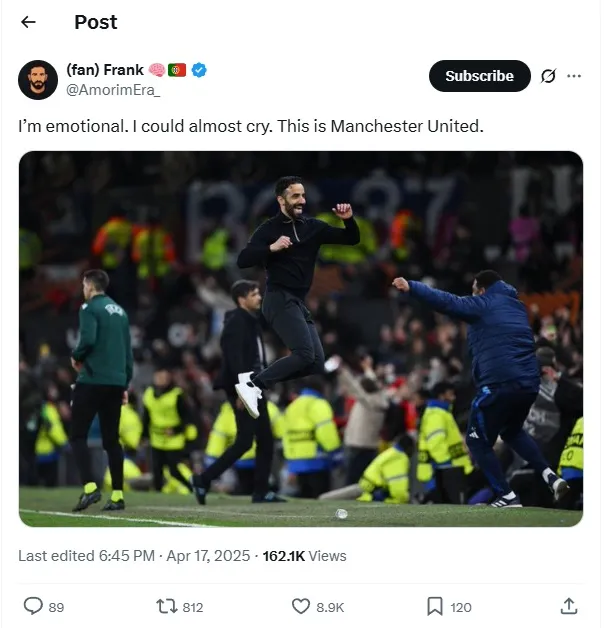Image resolution: width=604 pixels, height=628 pixels.
Task: Open the three-dot more options menu
Action: click(x=574, y=76)
